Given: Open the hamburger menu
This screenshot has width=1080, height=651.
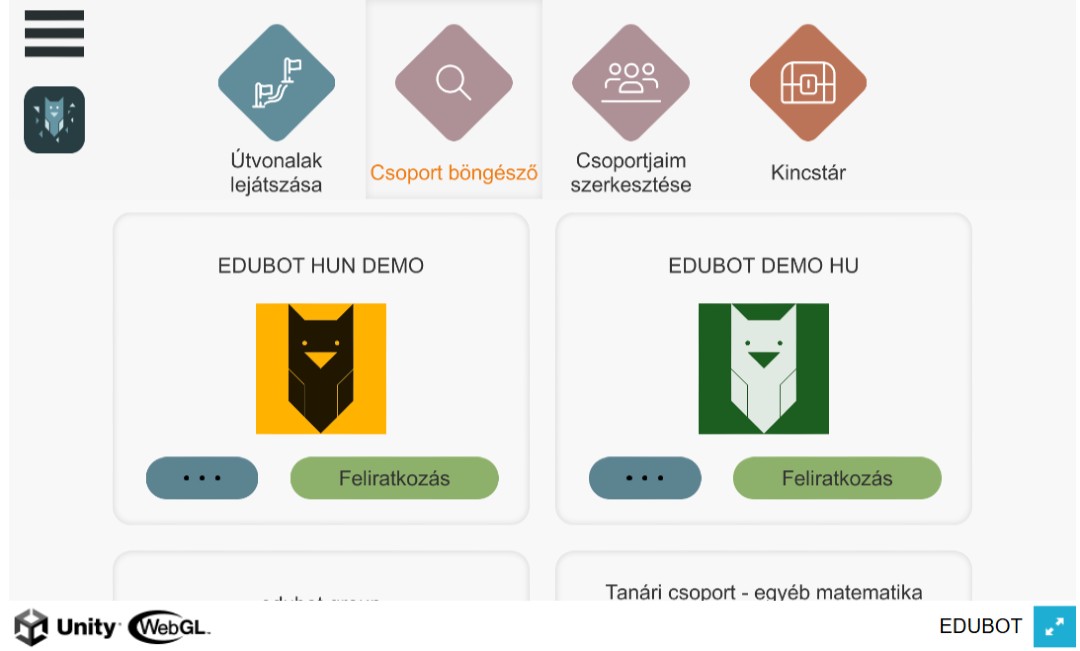Looking at the screenshot, I should tap(54, 33).
